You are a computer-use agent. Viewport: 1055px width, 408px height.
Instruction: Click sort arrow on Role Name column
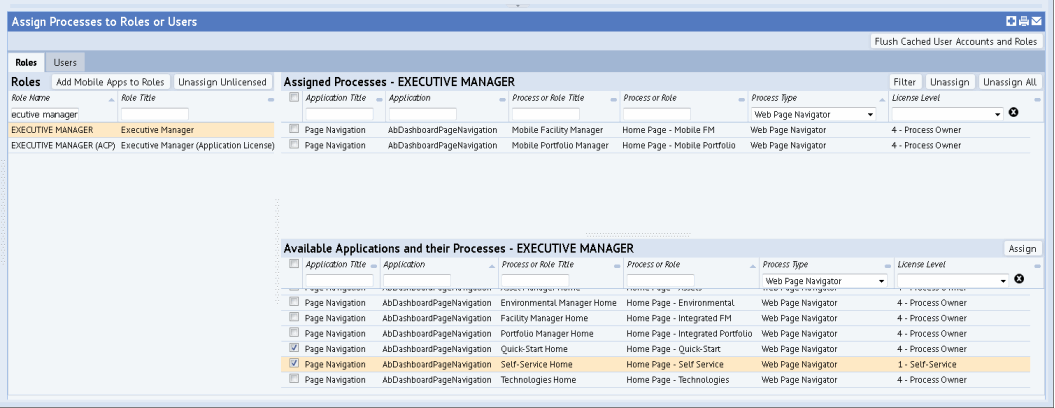(111, 100)
